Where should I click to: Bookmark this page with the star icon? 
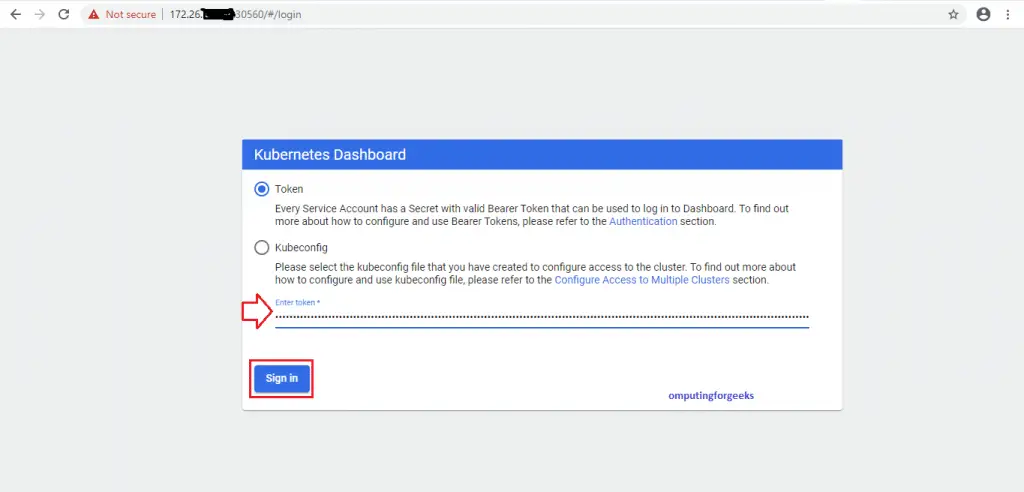[953, 14]
